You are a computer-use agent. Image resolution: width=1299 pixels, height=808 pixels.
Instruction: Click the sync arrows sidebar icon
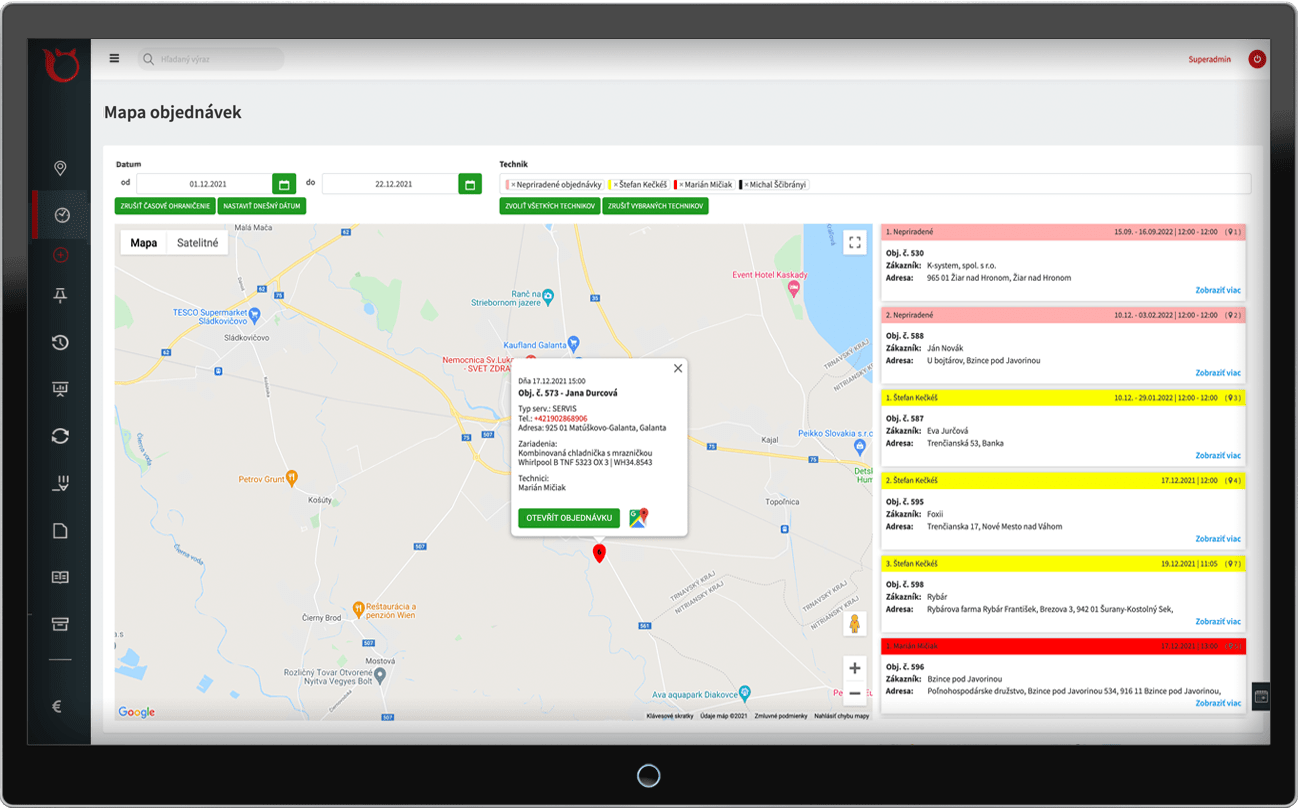click(60, 436)
